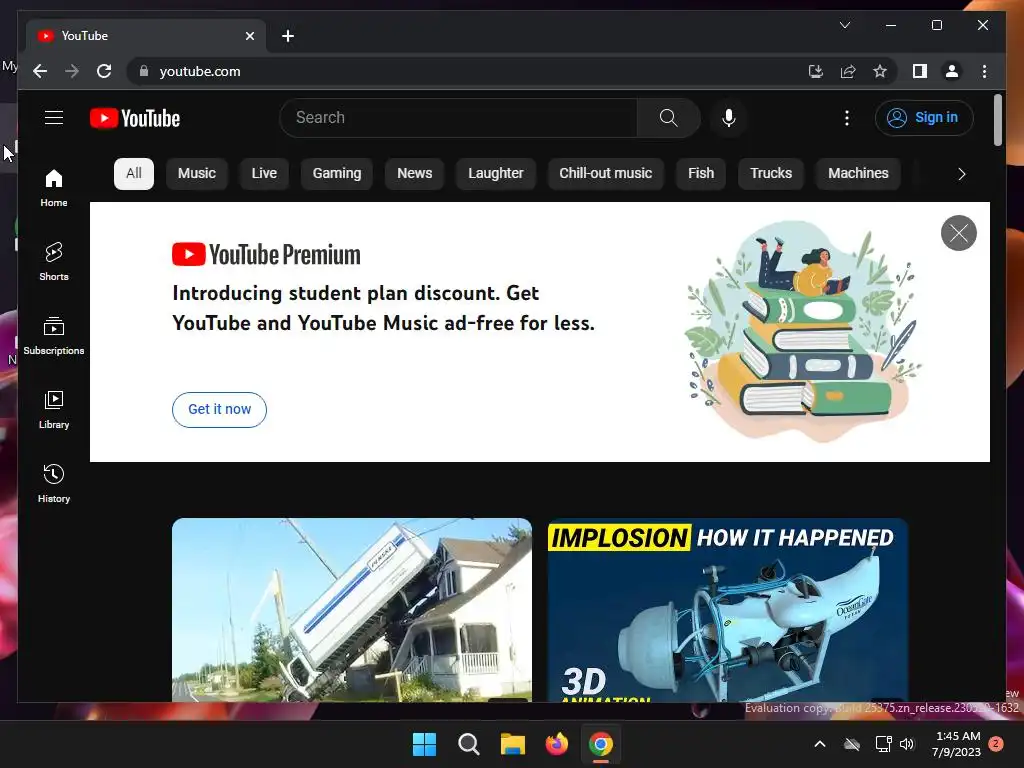
Task: Click the YouTube Premium logo in banner
Action: 266,254
